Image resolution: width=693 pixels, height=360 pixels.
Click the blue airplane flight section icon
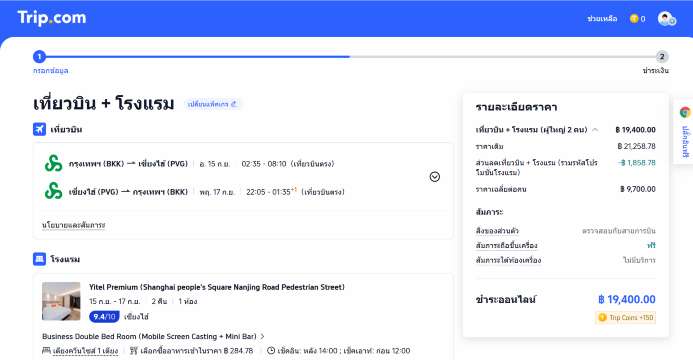coord(39,129)
